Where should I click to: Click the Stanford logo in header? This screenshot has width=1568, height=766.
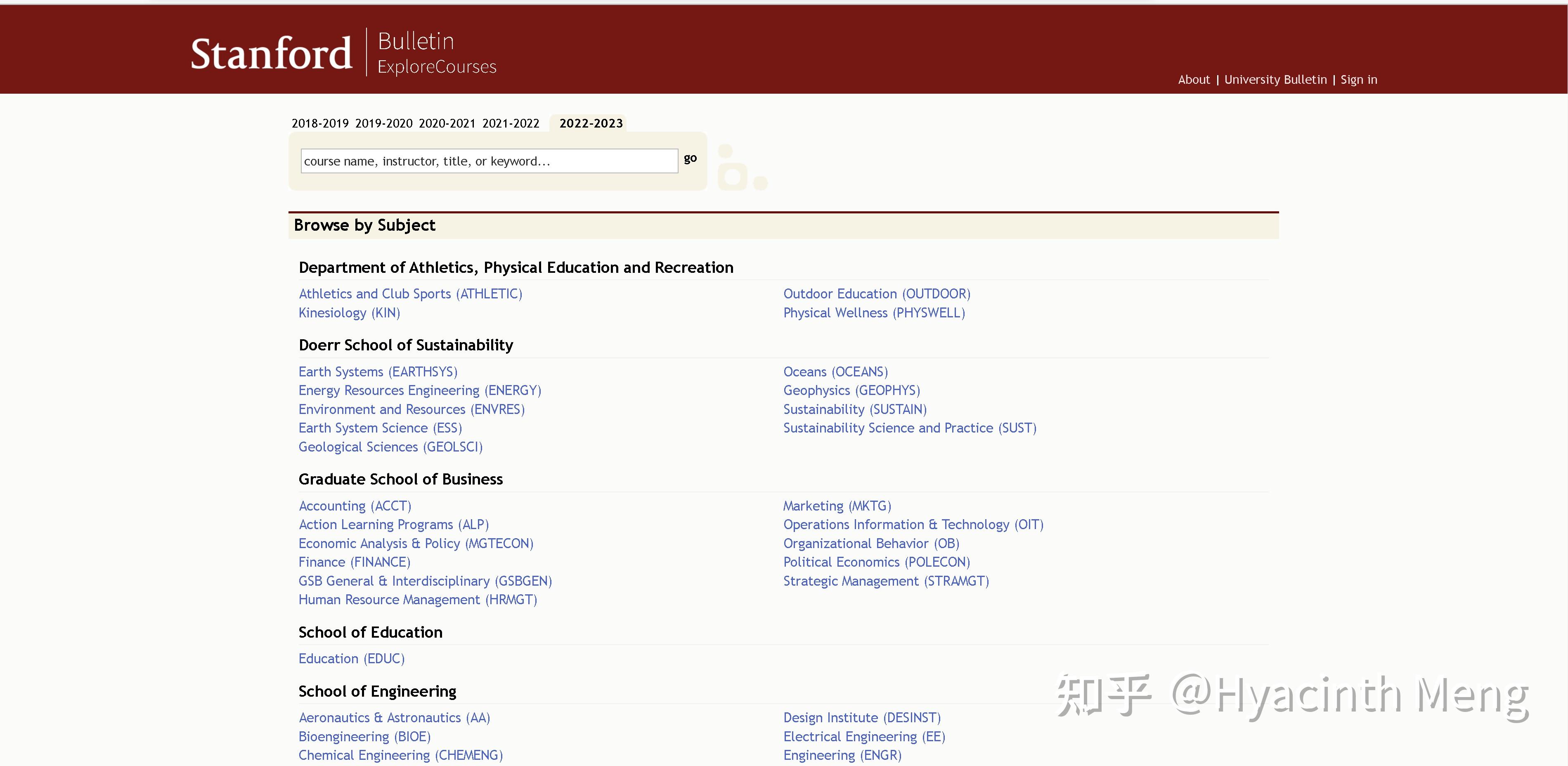[x=272, y=54]
